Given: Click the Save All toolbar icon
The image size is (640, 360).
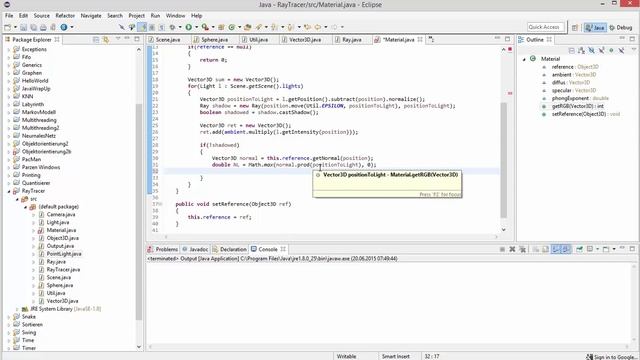Looking at the screenshot, I should tap(33, 27).
